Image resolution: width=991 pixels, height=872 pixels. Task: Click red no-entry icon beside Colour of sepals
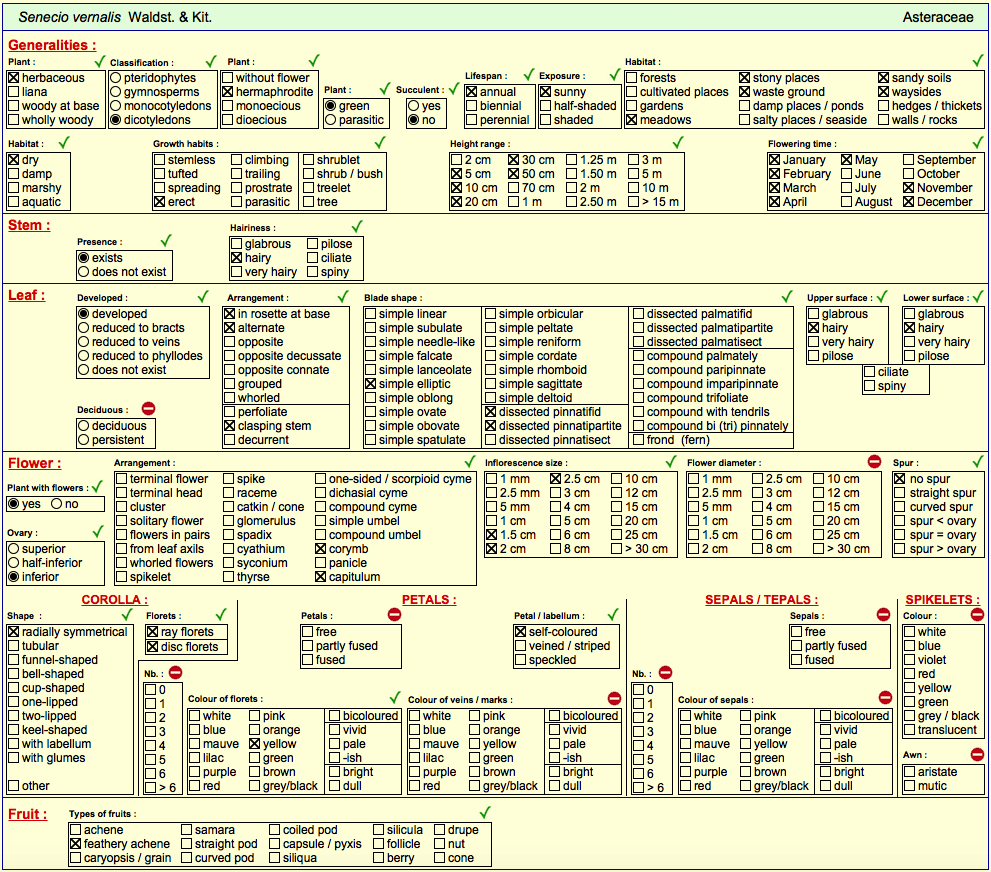tap(885, 698)
